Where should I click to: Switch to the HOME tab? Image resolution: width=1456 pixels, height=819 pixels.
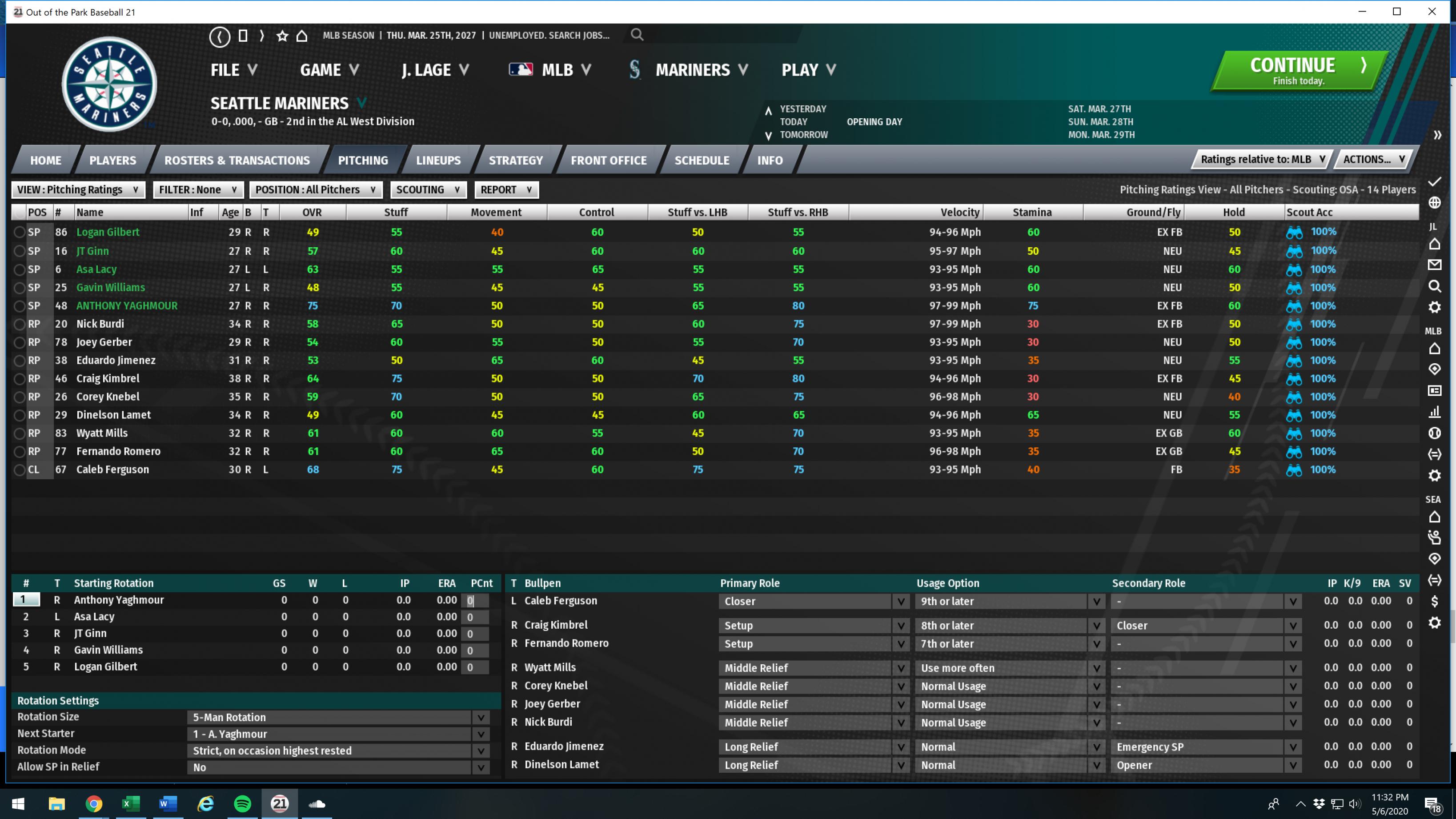(x=46, y=161)
